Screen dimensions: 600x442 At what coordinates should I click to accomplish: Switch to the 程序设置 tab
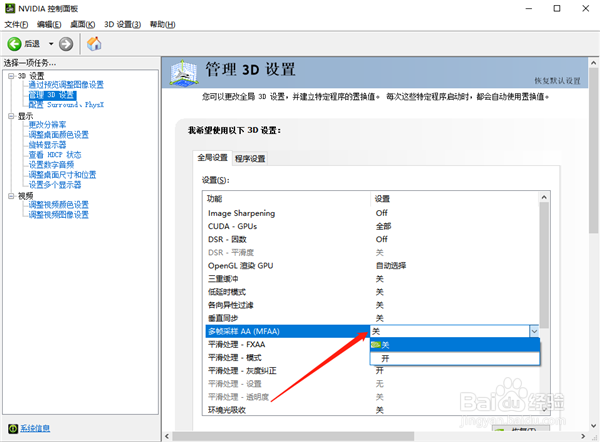click(250, 158)
